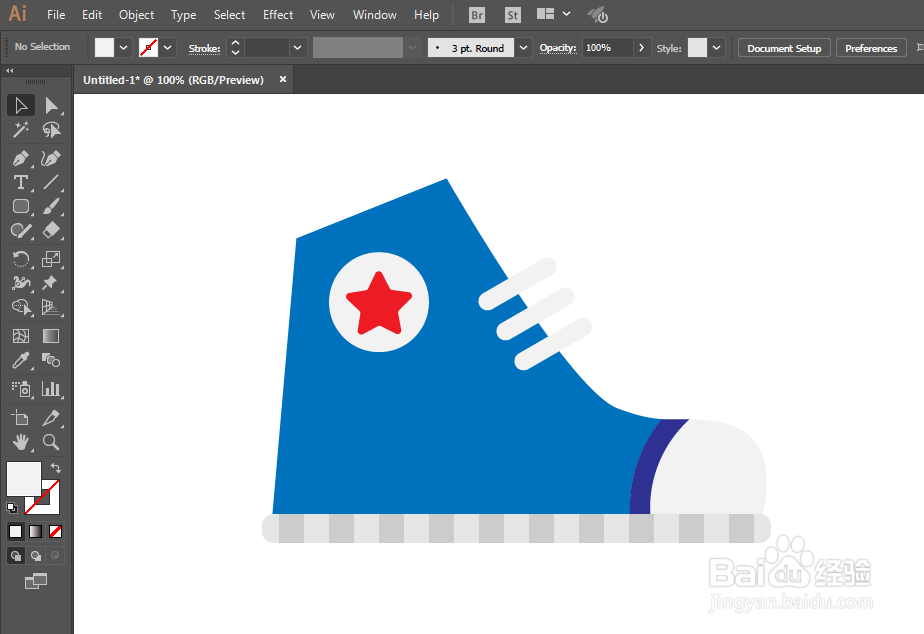The width and height of the screenshot is (924, 634).
Task: Choose the Line Segment tool
Action: tap(51, 182)
